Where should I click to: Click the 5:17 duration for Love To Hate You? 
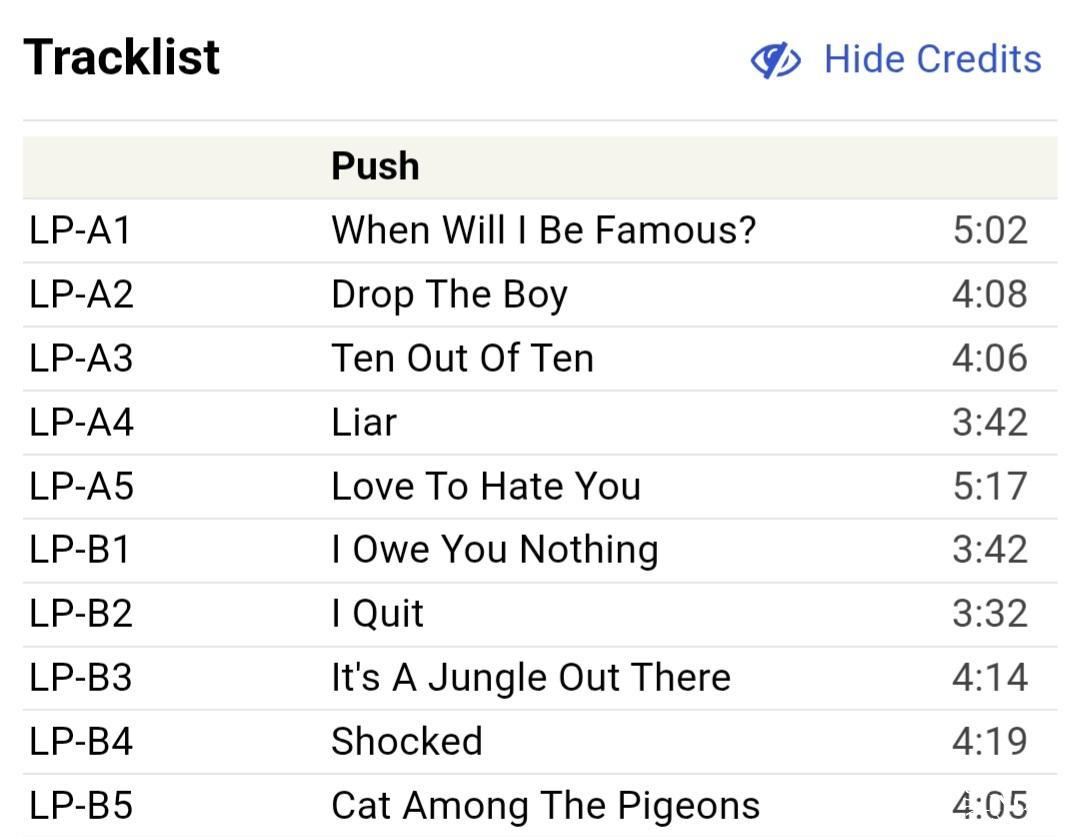point(989,486)
